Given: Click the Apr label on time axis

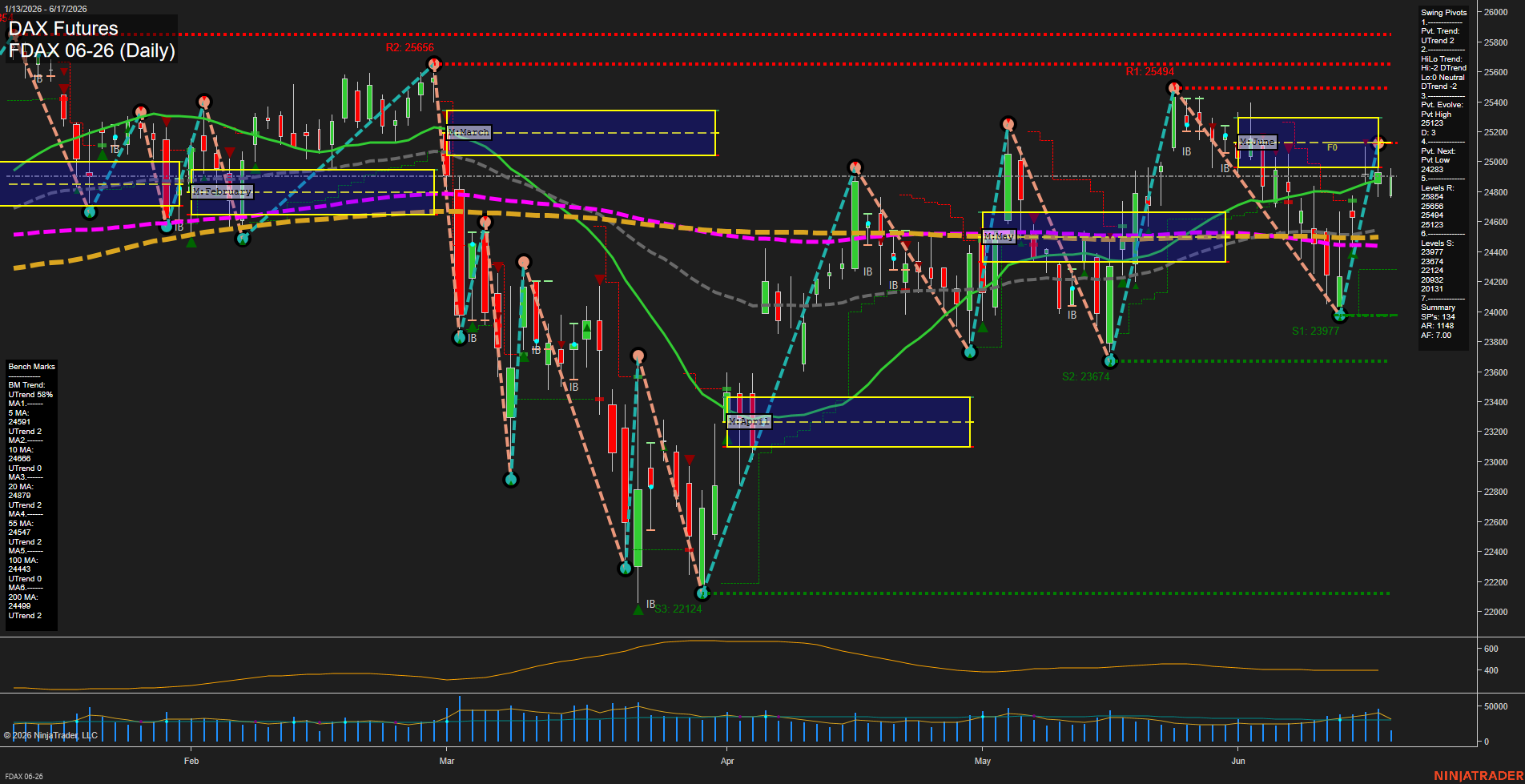Looking at the screenshot, I should click(727, 761).
